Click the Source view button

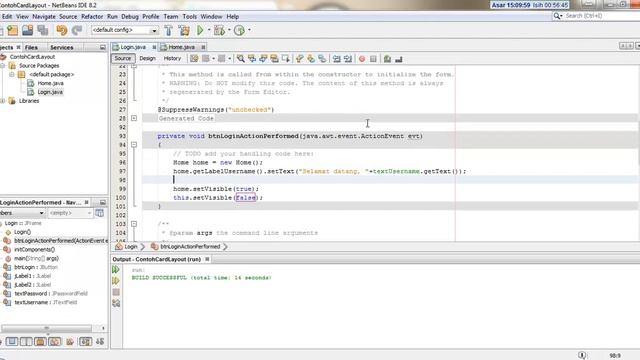pyautogui.click(x=122, y=58)
